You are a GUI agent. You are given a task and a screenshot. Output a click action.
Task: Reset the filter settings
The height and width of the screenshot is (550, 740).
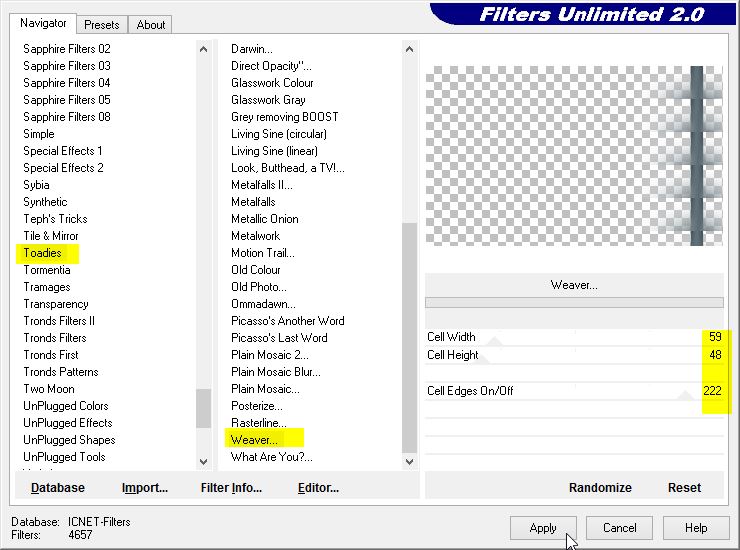point(684,488)
